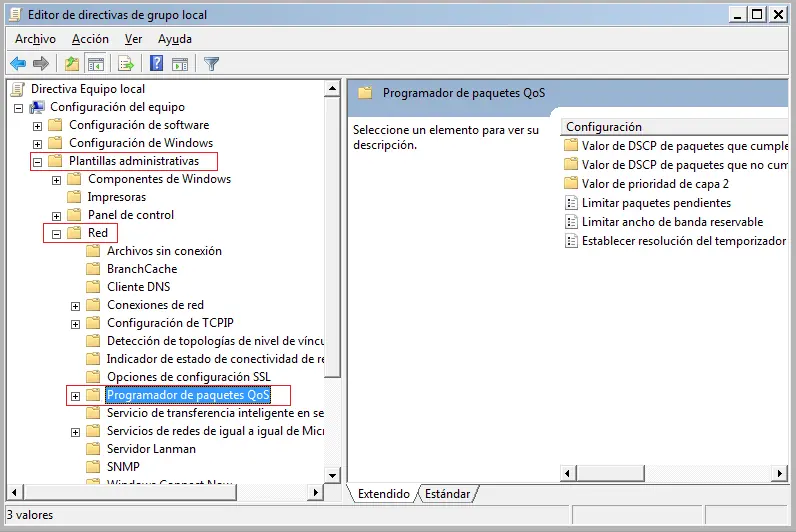Screen dimensions: 796x532
Task: Click the Servidor Lanman folder icon
Action: (x=93, y=449)
